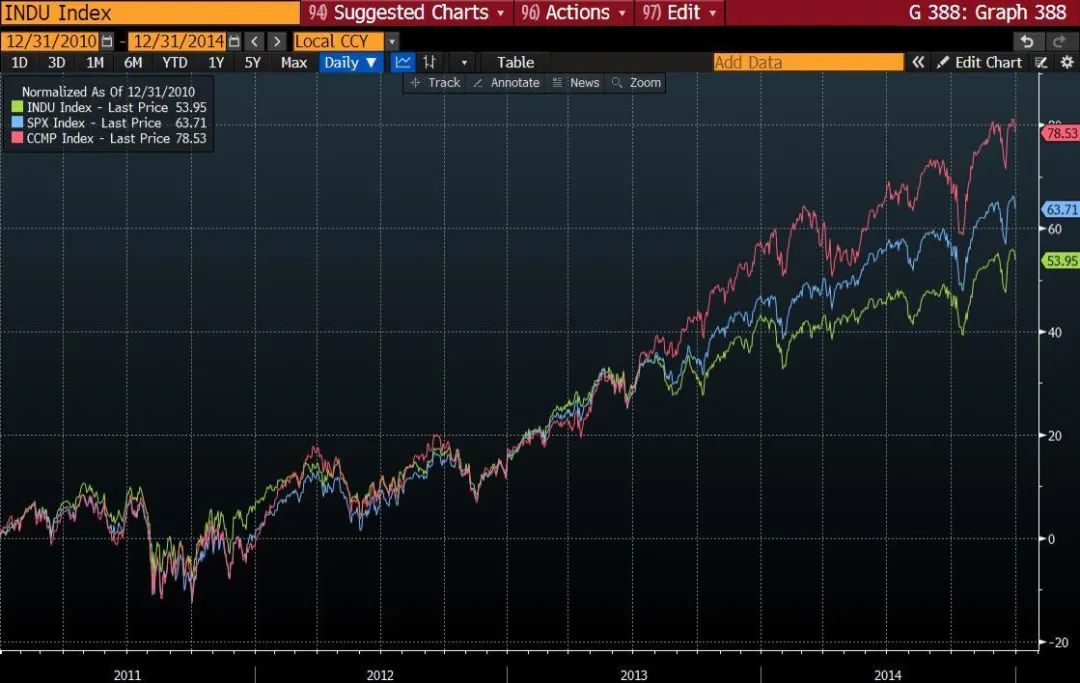1080x683 pixels.
Task: Switch to Table view
Action: tap(515, 63)
